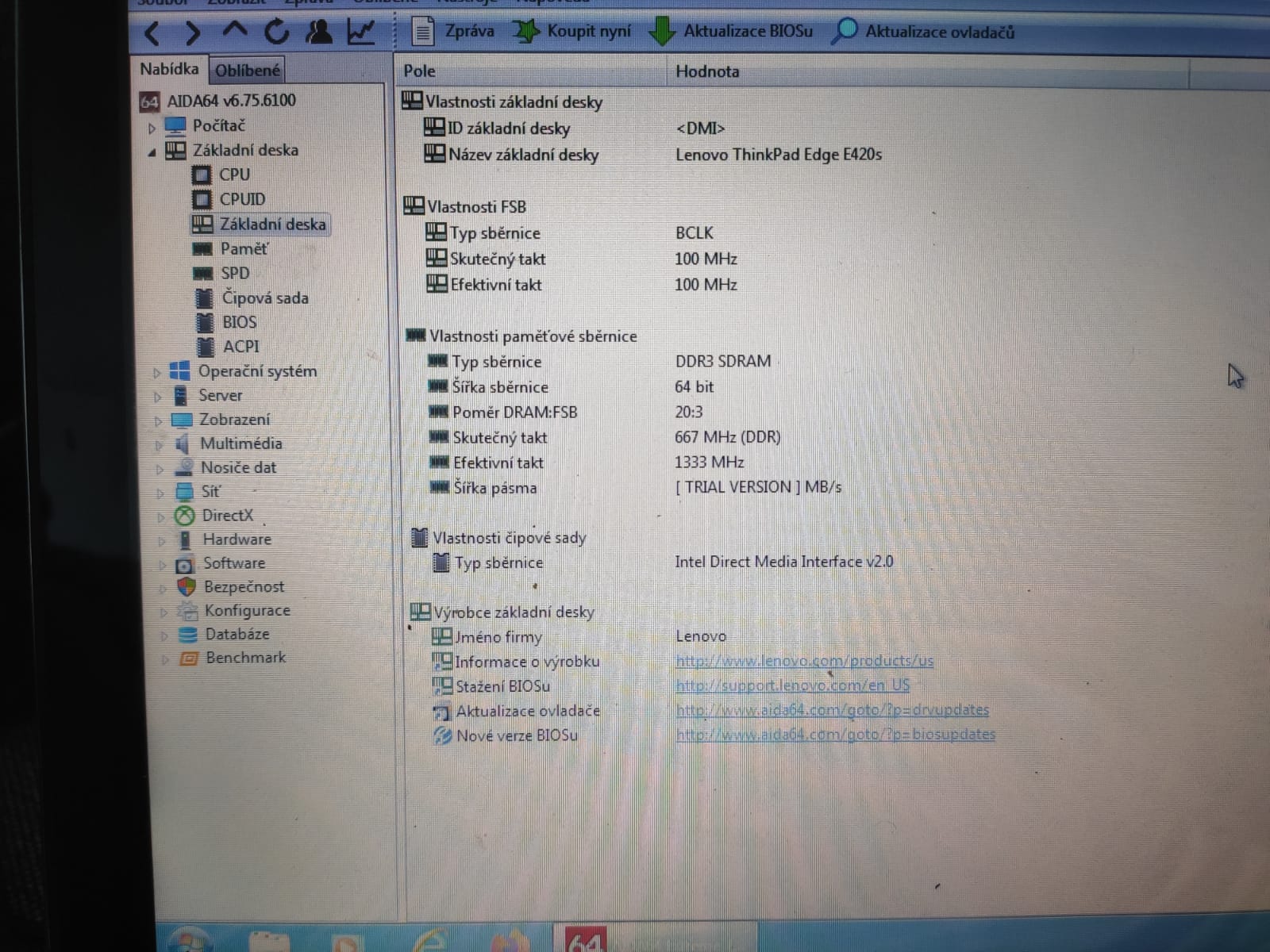Image resolution: width=1270 pixels, height=952 pixels.
Task: Launch Aktualizace BIOSu from toolbar
Action: [x=731, y=32]
